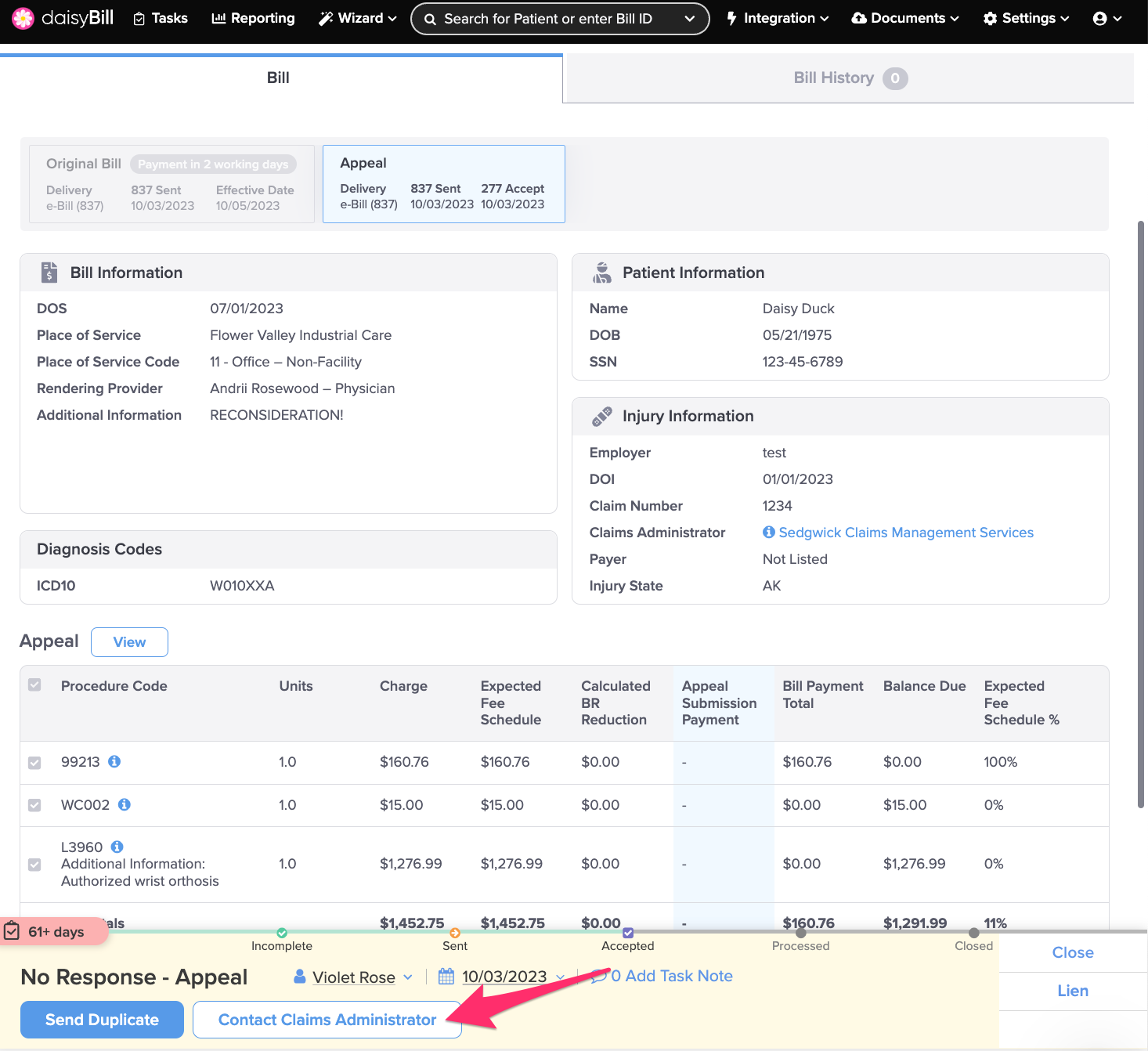1148x1051 pixels.
Task: Uncheck the WC002 procedure row checkbox
Action: [34, 805]
